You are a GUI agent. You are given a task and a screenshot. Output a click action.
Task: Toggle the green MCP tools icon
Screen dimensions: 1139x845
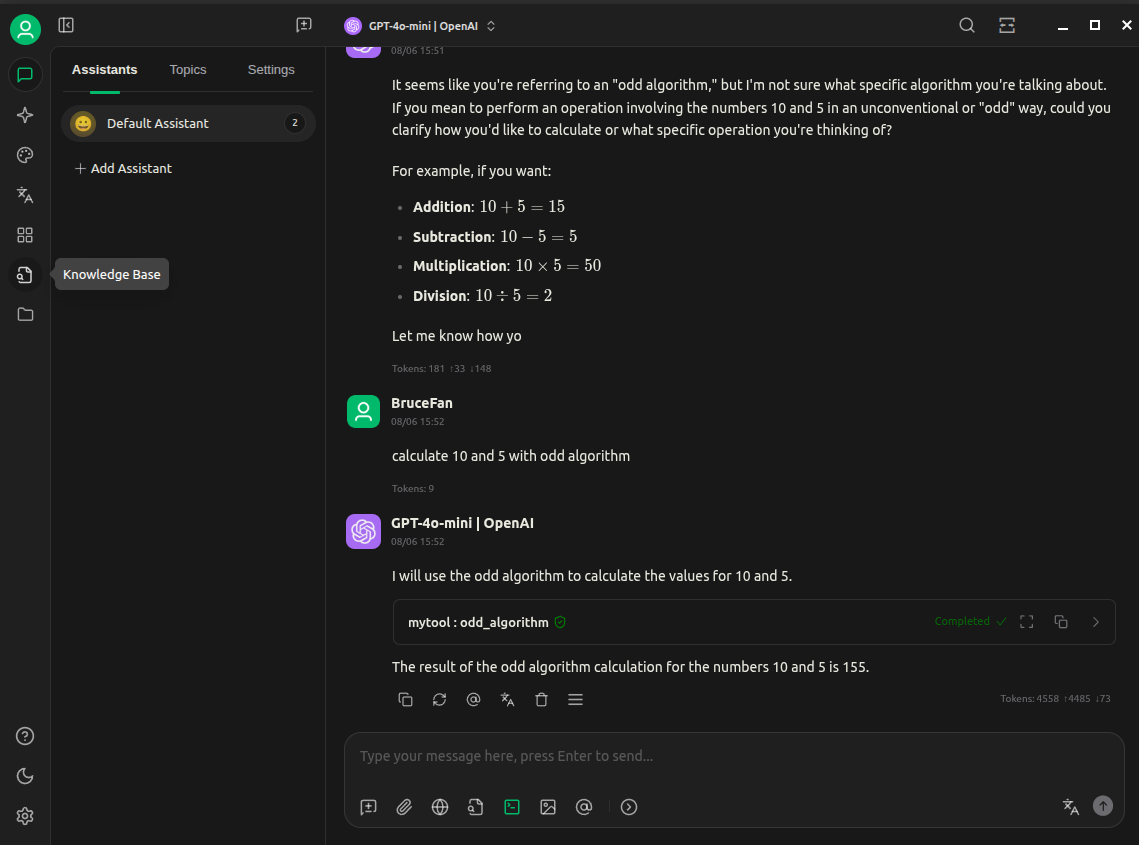point(512,807)
